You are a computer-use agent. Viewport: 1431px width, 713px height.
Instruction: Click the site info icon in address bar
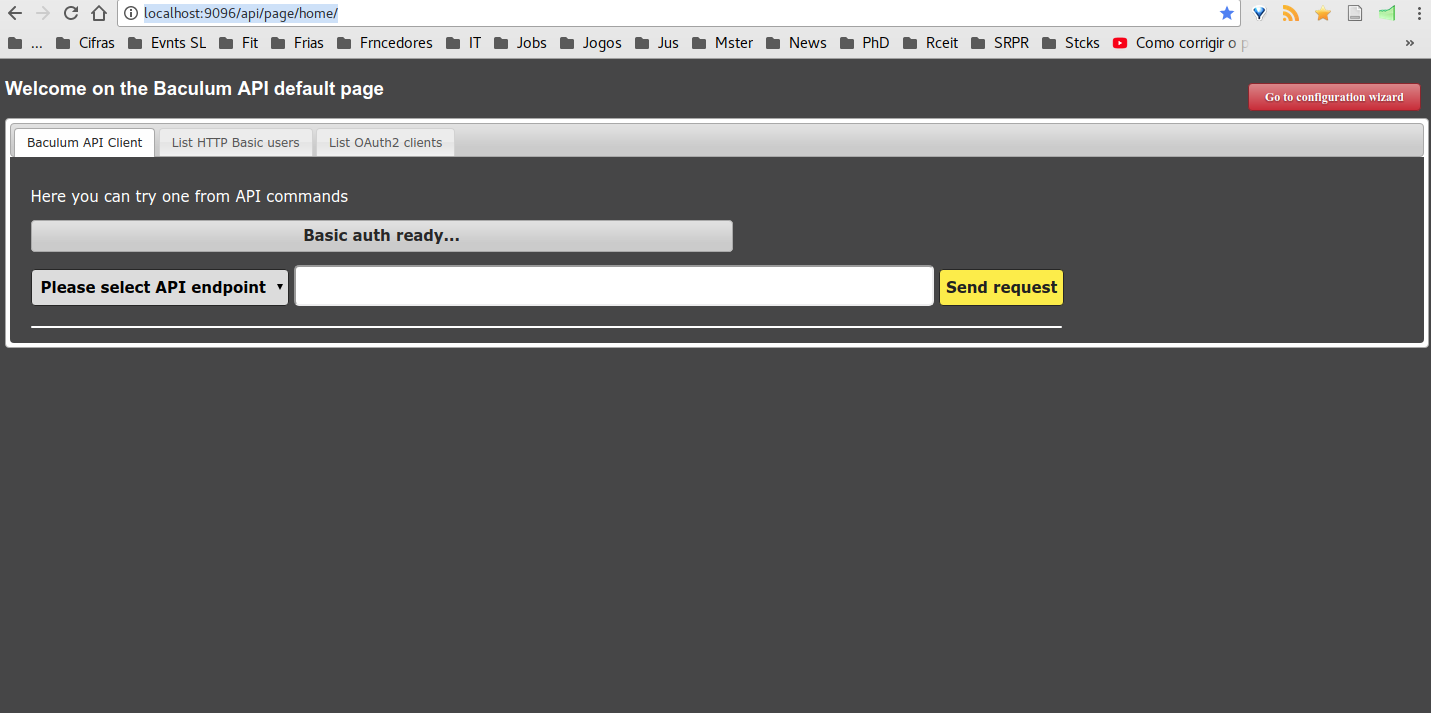pyautogui.click(x=131, y=14)
